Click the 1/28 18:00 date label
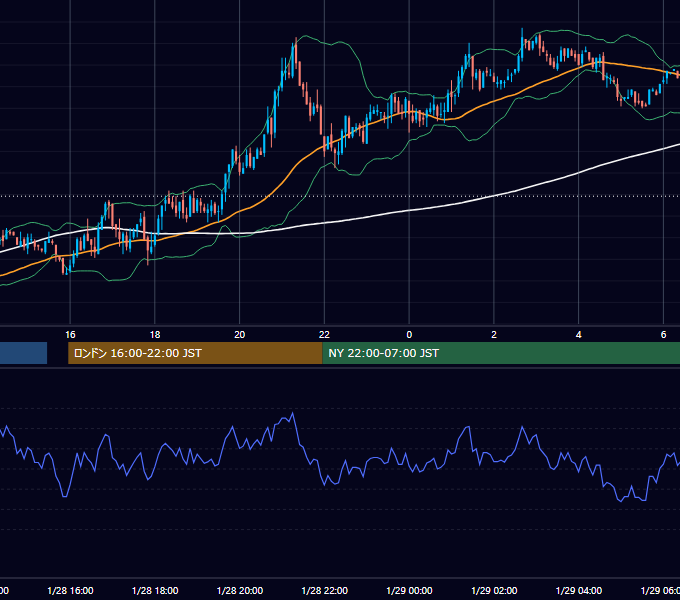 (x=155, y=590)
